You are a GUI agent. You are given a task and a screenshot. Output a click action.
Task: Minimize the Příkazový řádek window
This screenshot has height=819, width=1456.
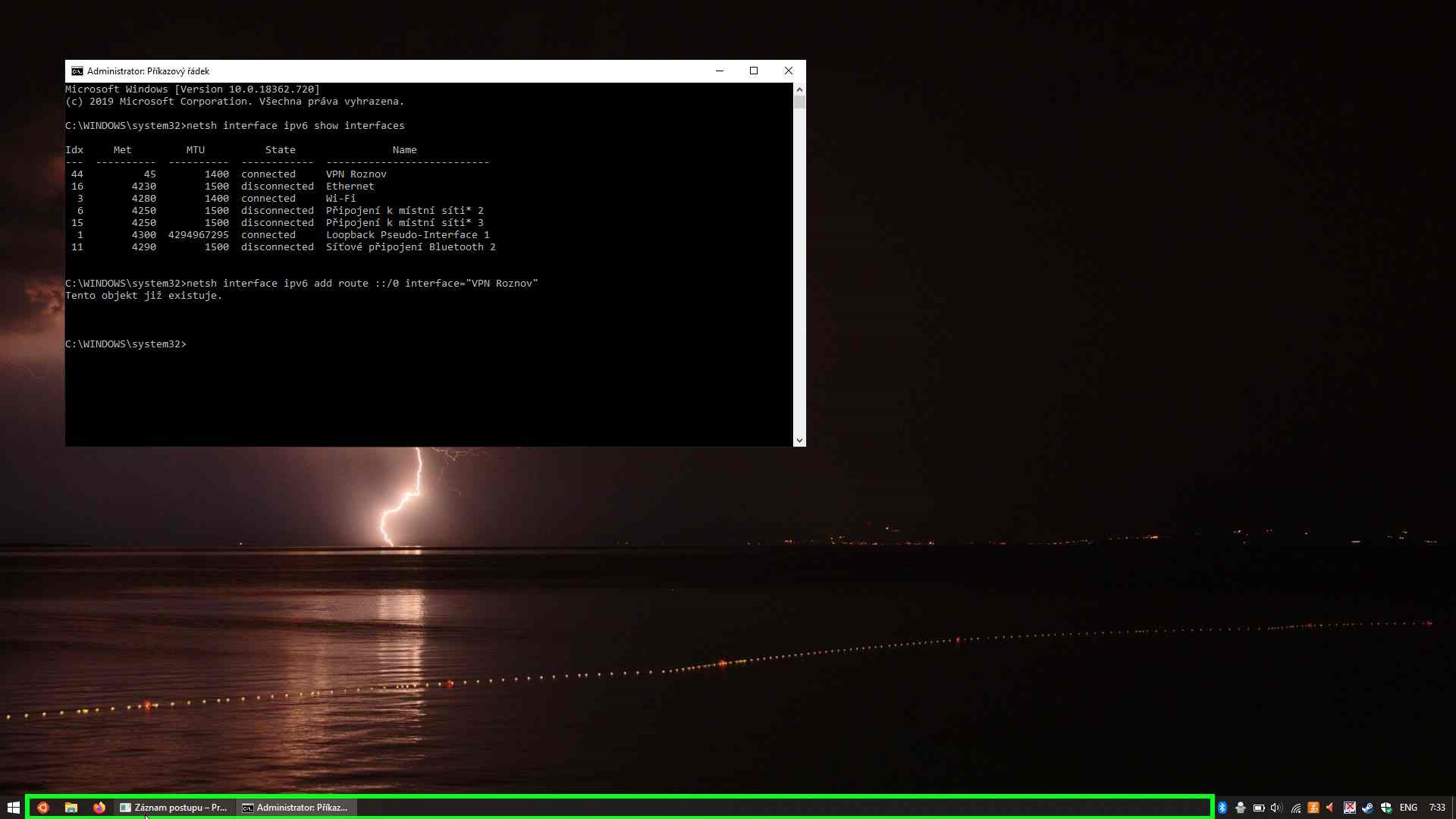point(720,71)
